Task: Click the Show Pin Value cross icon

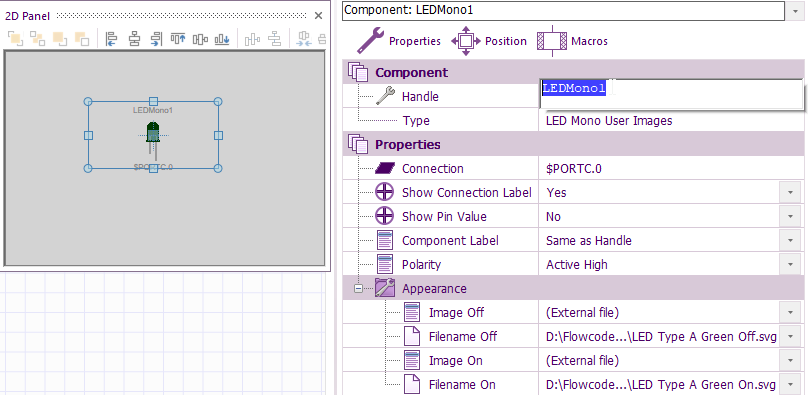Action: [x=385, y=216]
